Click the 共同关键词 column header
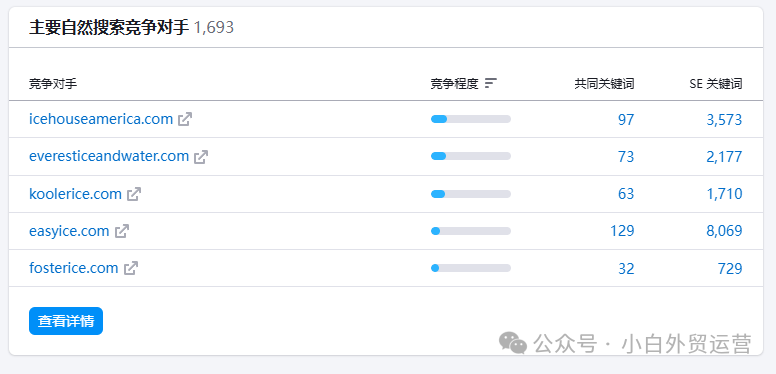 [604, 84]
